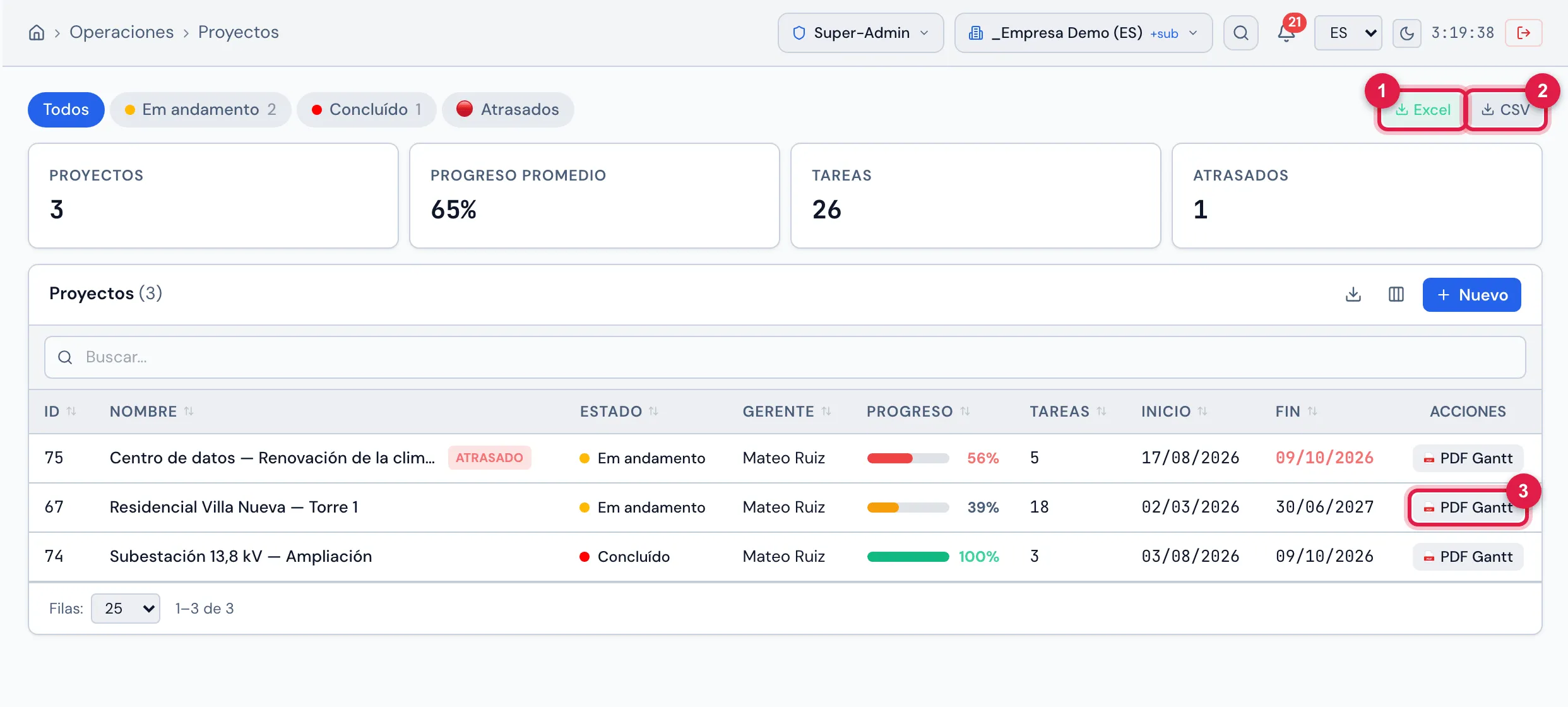Change rows per page from 25
1568x707 pixels.
point(126,609)
